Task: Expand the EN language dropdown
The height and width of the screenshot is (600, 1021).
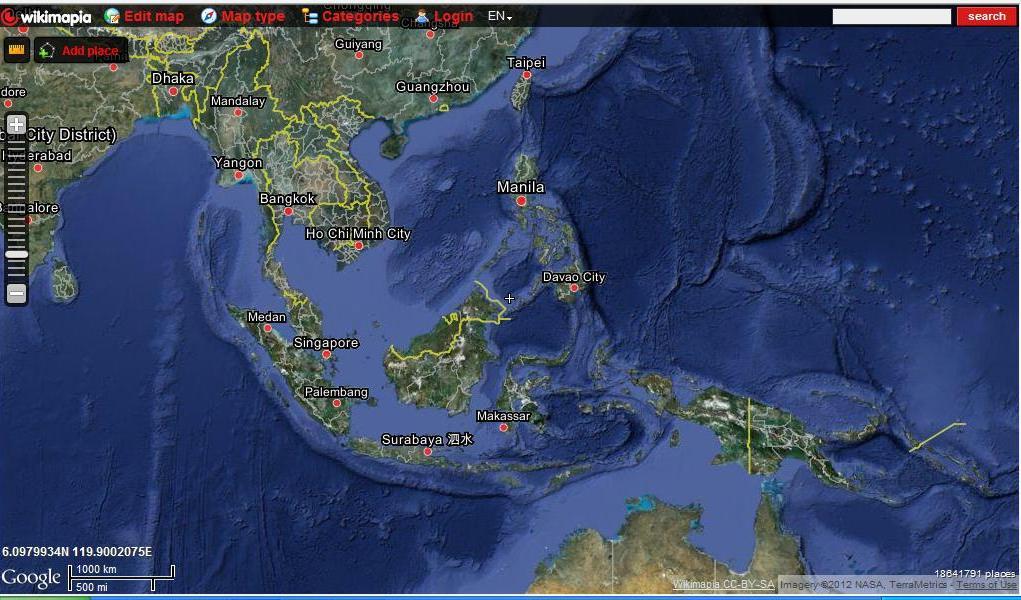Action: point(499,16)
